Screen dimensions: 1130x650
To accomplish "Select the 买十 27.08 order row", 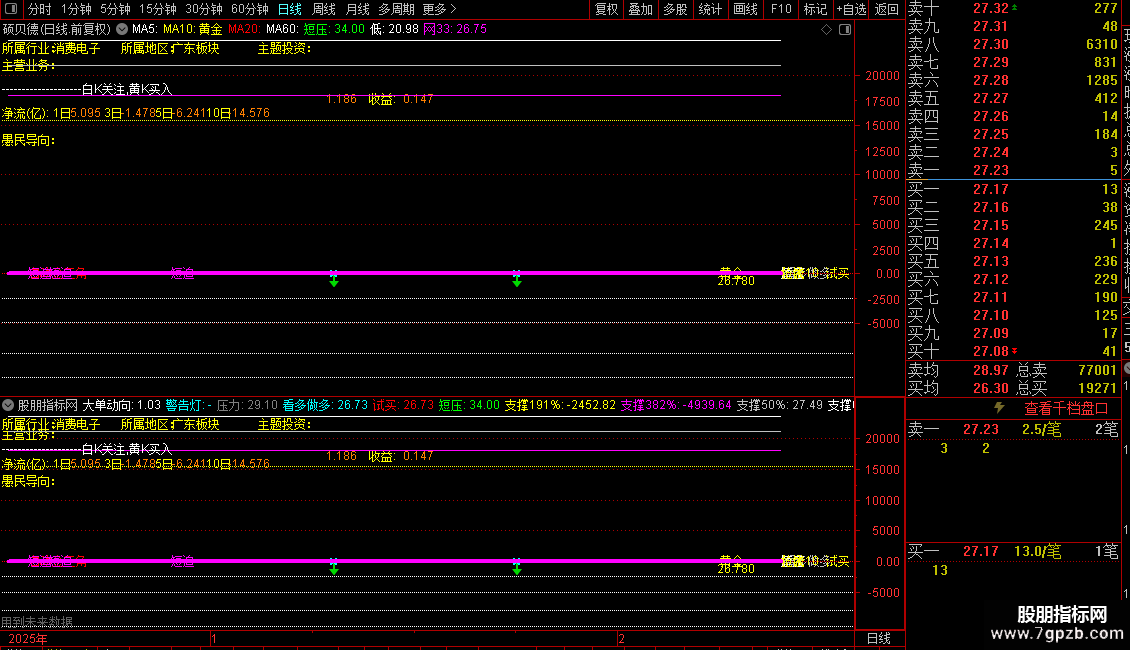I will coord(1013,351).
